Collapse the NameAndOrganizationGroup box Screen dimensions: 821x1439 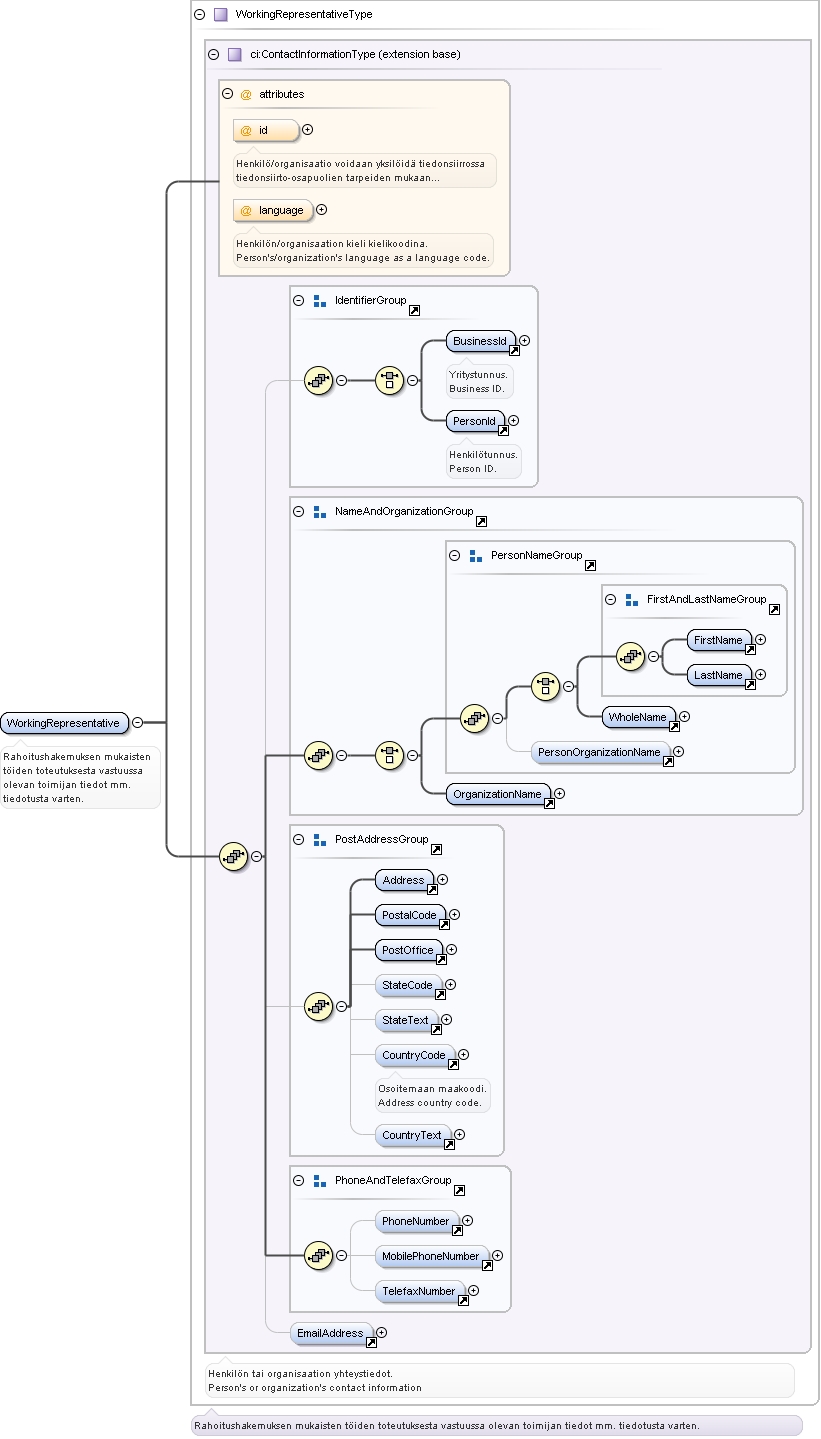(x=299, y=511)
